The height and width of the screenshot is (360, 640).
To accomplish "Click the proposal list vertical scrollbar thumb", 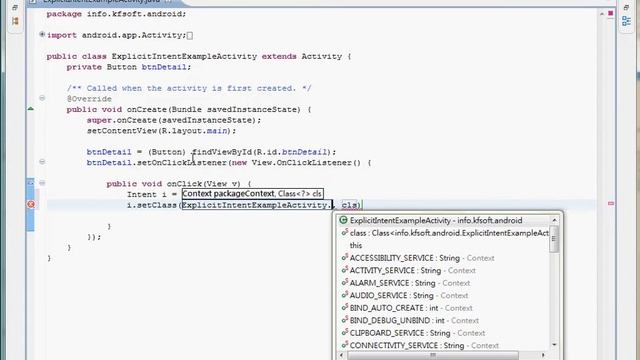I will [554, 239].
